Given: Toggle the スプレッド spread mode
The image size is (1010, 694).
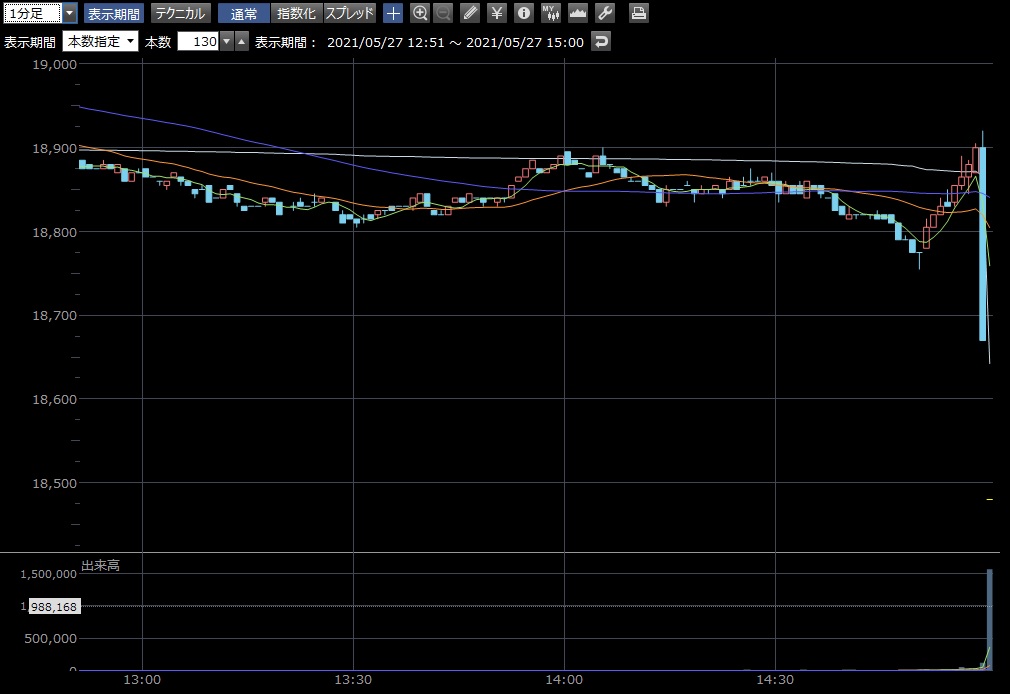Looking at the screenshot, I should coord(350,13).
